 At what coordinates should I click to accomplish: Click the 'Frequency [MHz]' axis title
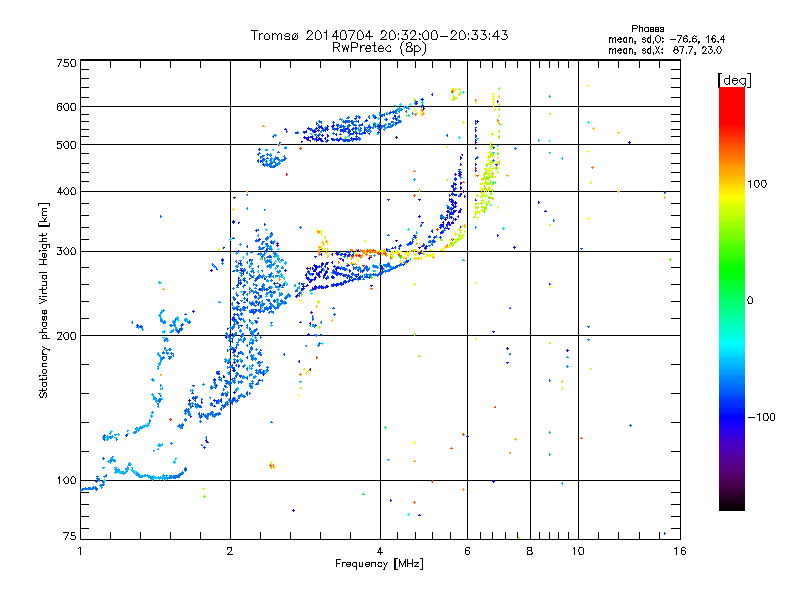click(379, 564)
